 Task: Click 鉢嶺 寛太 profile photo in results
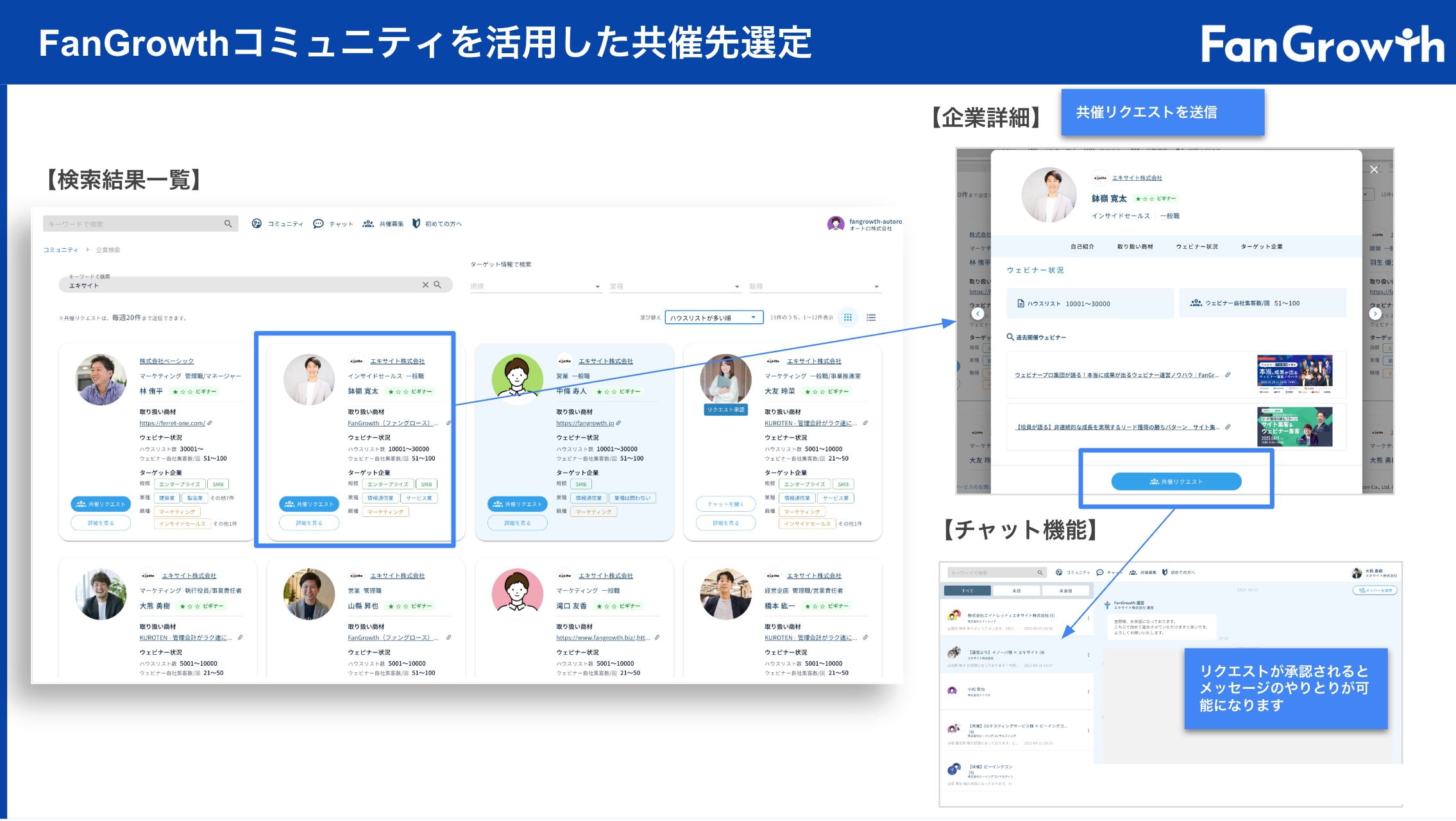coord(309,380)
